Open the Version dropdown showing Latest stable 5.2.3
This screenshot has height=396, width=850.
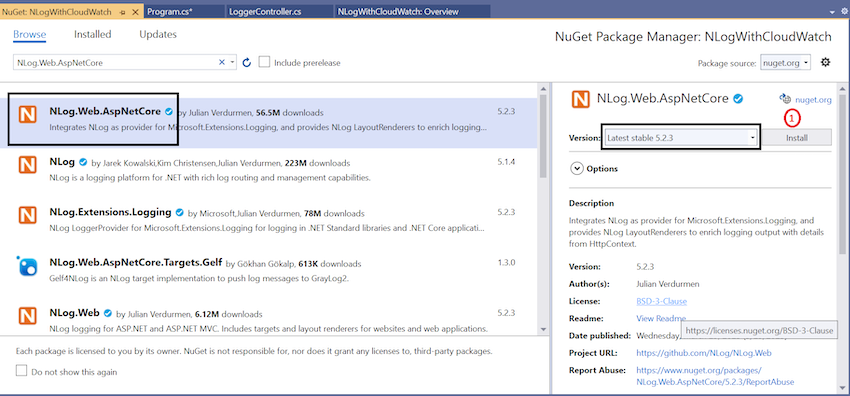click(x=681, y=138)
